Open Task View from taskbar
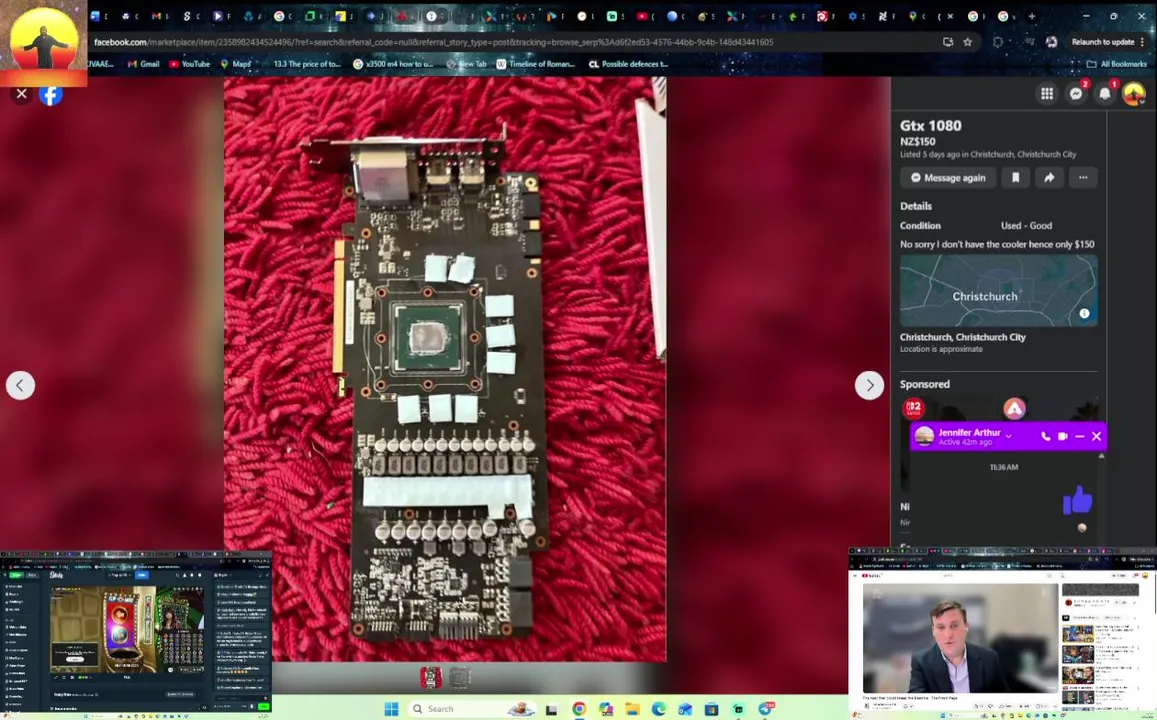 click(x=551, y=709)
